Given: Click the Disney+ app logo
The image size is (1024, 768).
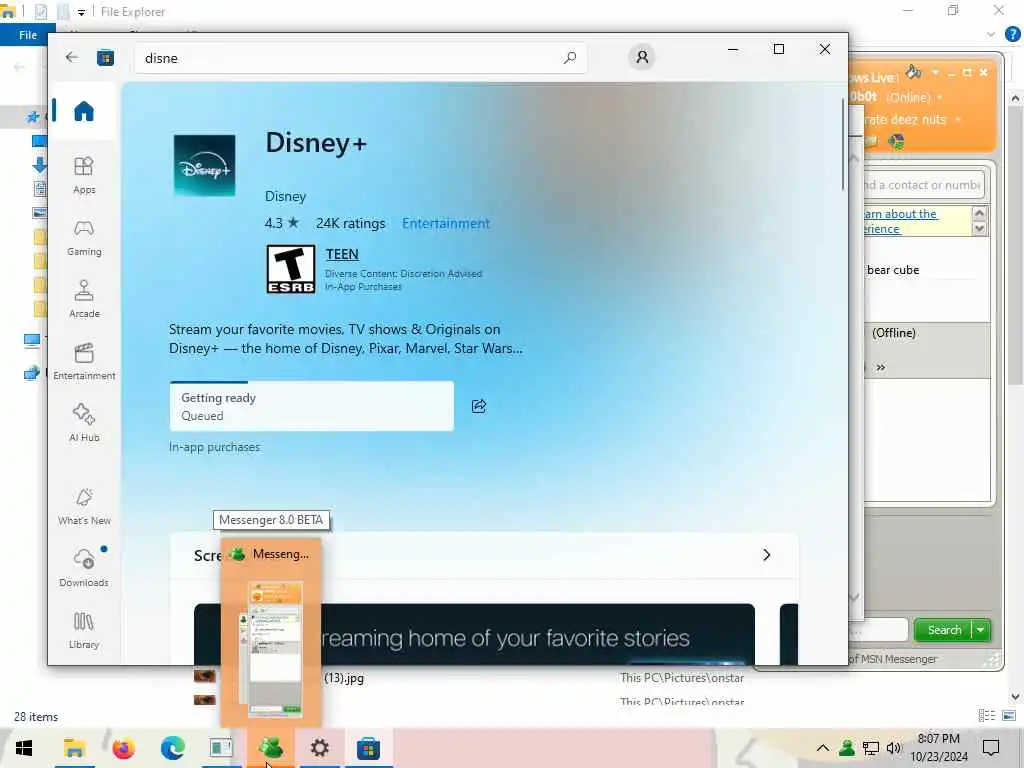Looking at the screenshot, I should click(204, 165).
